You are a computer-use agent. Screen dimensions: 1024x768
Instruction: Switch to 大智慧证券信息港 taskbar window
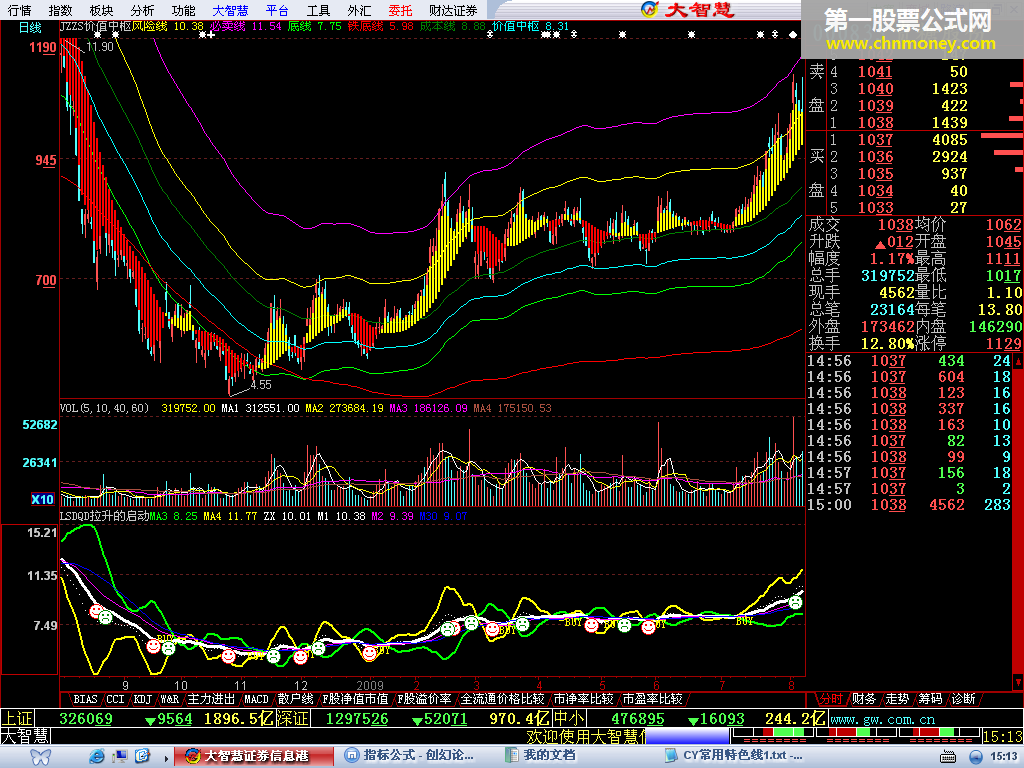tap(254, 756)
